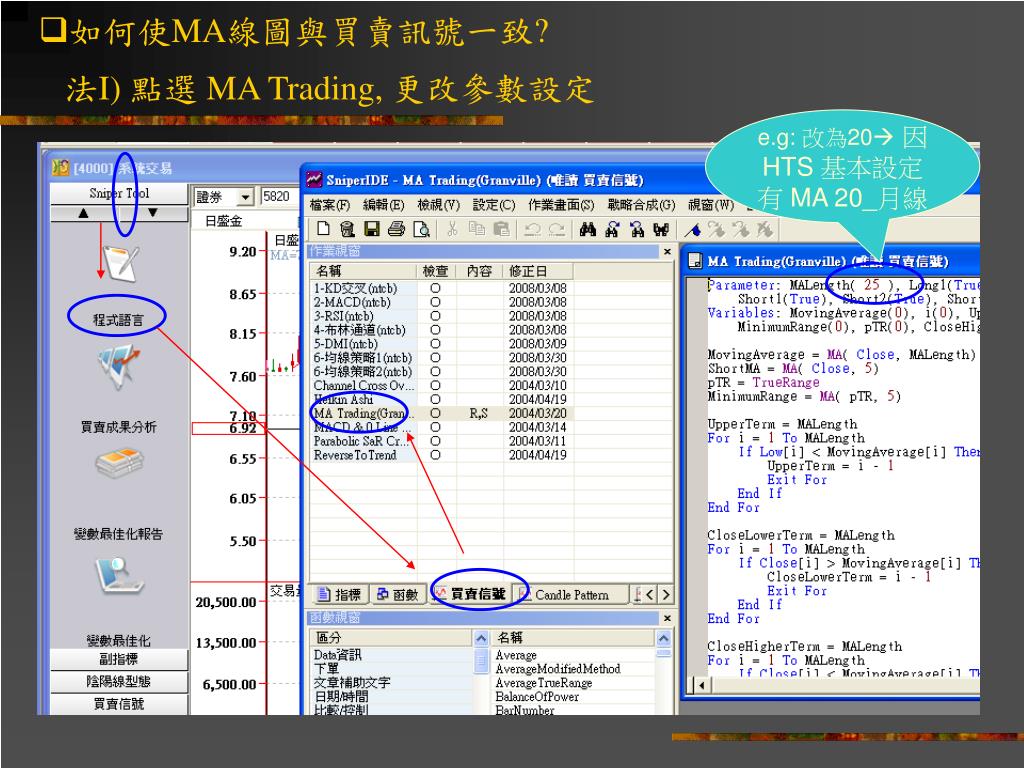Click the 區分 list scroll up arrow
This screenshot has height=768, width=1024.
481,637
